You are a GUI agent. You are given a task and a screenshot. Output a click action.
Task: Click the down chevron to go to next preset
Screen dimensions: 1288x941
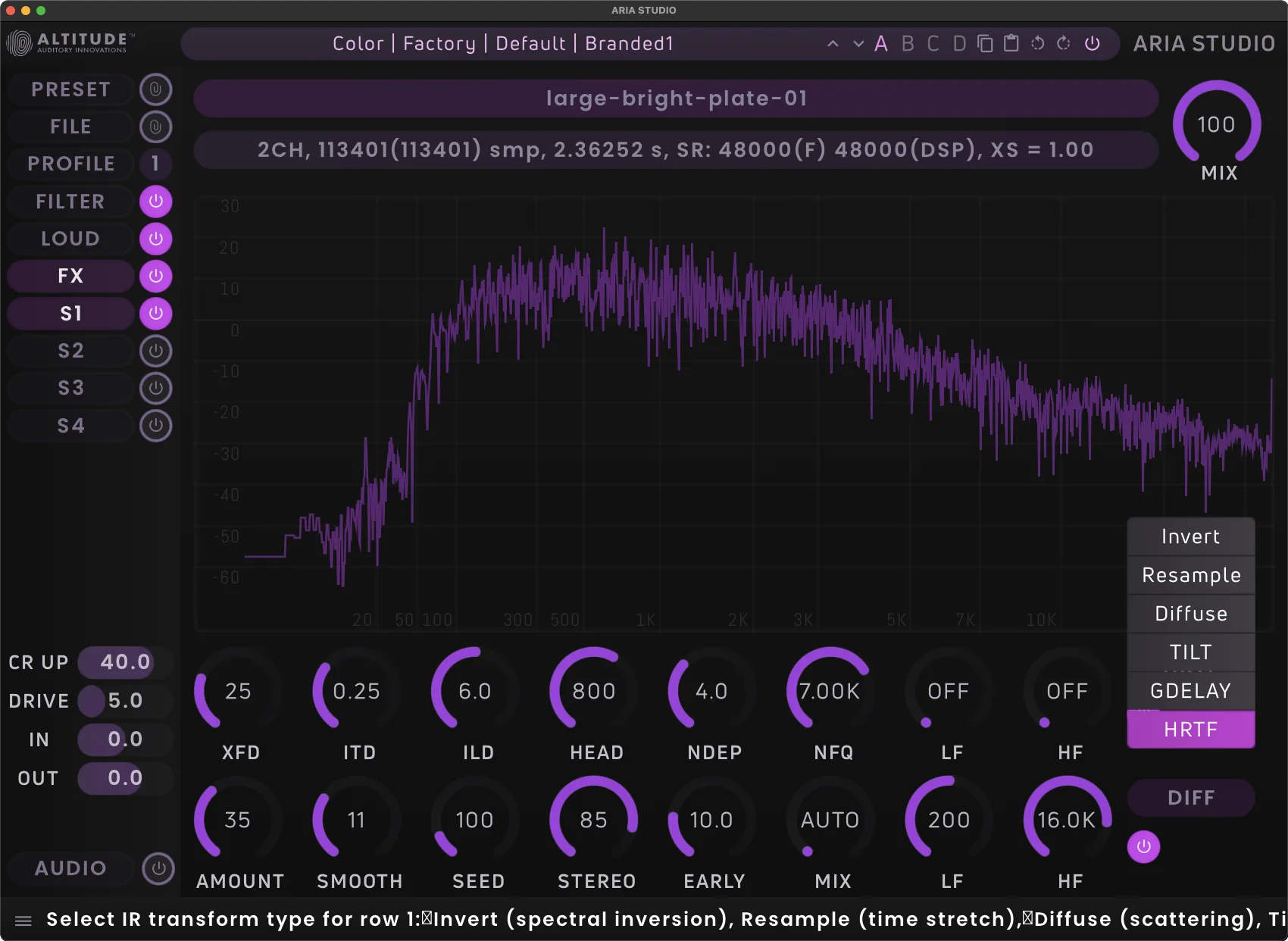[858, 43]
